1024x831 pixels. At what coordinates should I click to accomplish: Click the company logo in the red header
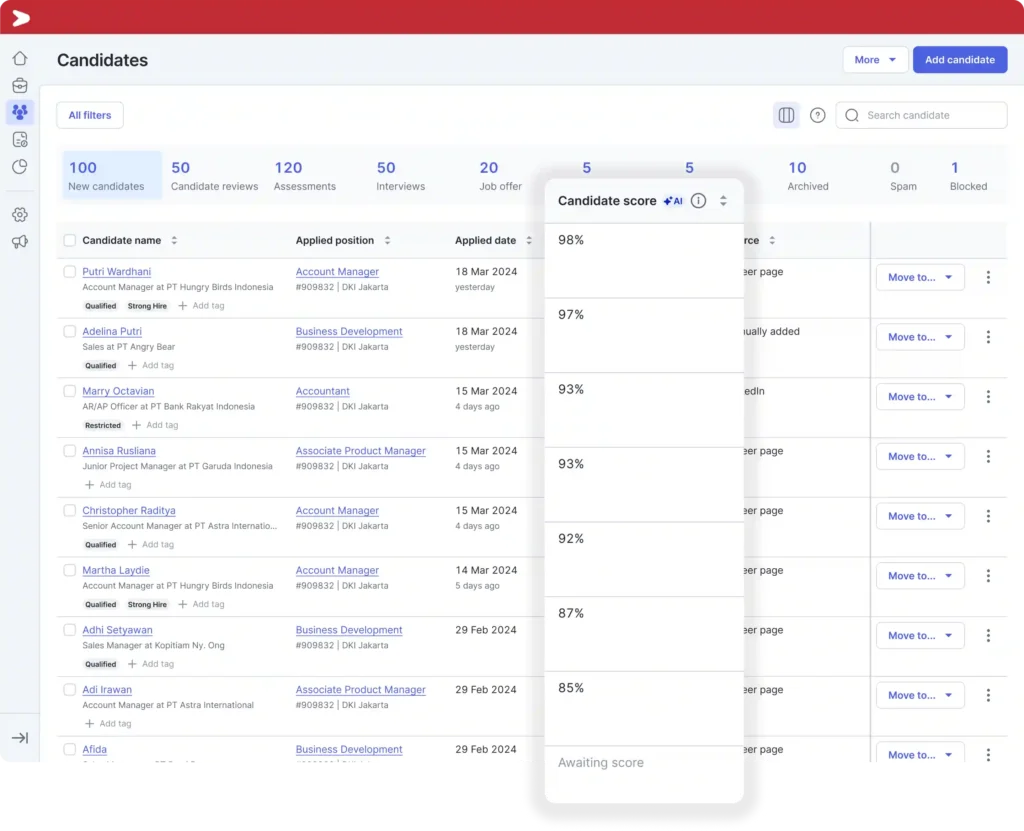(x=21, y=18)
